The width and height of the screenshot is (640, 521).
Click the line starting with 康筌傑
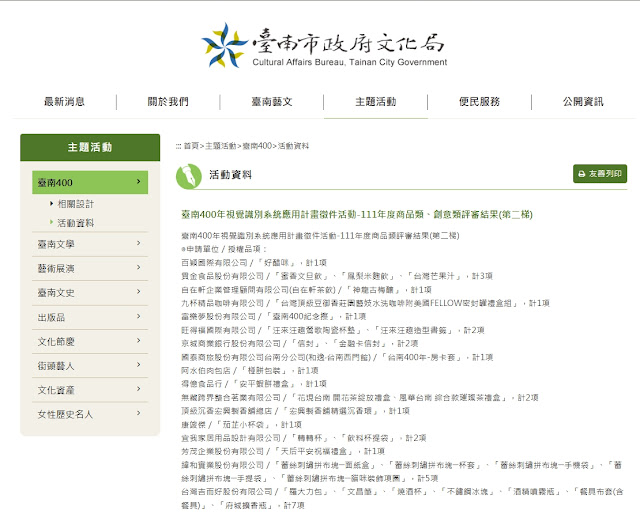click(x=241, y=425)
